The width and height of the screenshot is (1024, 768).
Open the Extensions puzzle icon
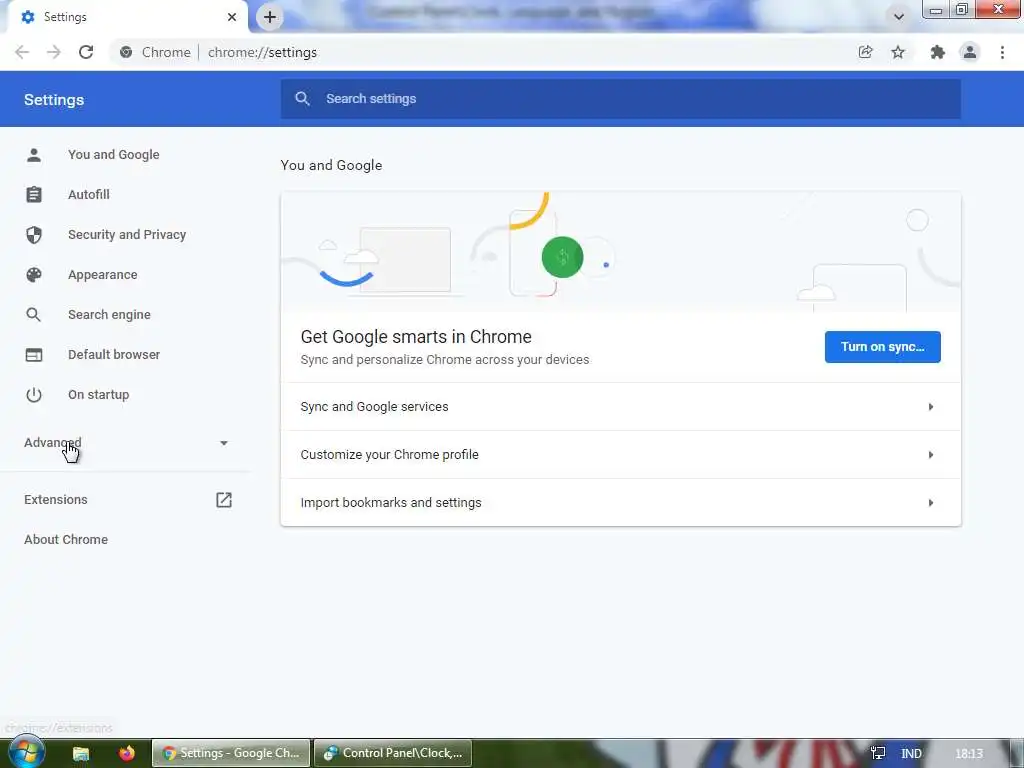(x=938, y=52)
